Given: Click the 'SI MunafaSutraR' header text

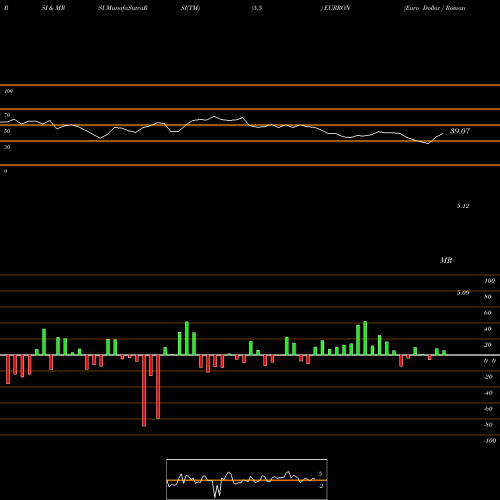Looking at the screenshot, I should pos(123,8).
